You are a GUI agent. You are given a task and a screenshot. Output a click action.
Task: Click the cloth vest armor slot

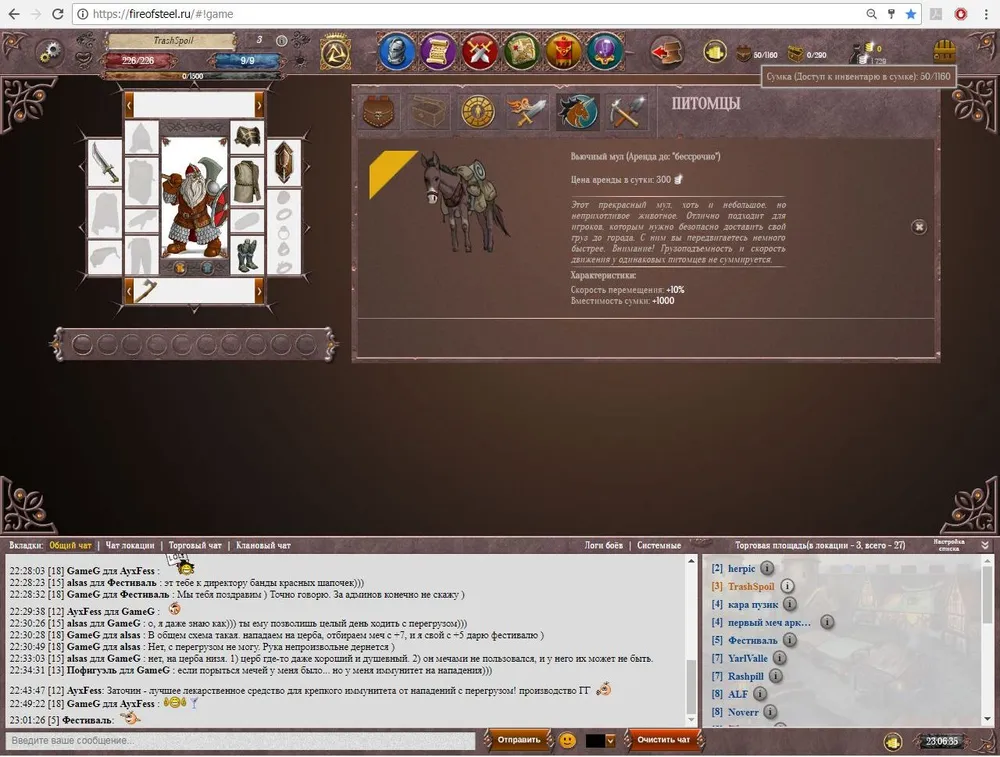click(247, 181)
